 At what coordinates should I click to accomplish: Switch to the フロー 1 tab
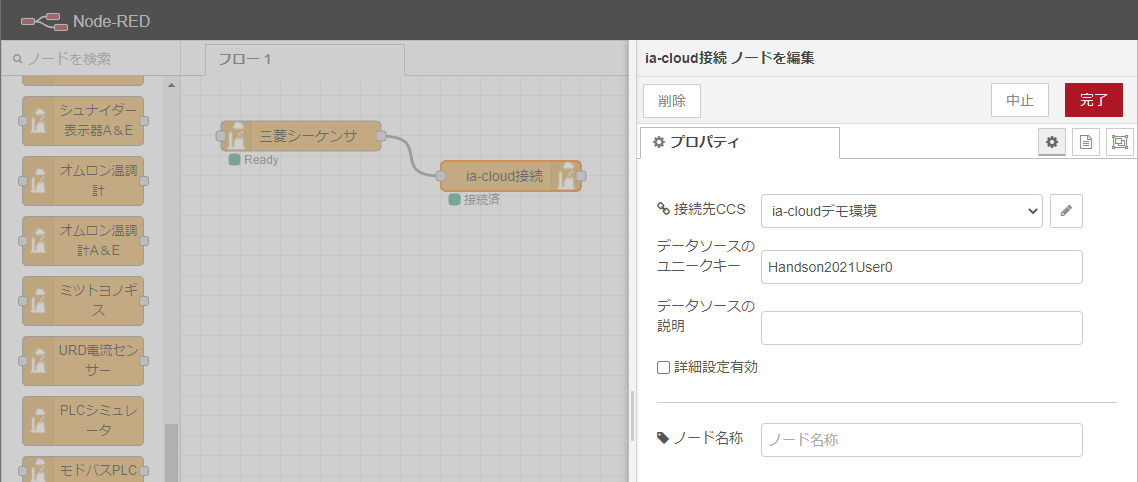pyautogui.click(x=305, y=60)
